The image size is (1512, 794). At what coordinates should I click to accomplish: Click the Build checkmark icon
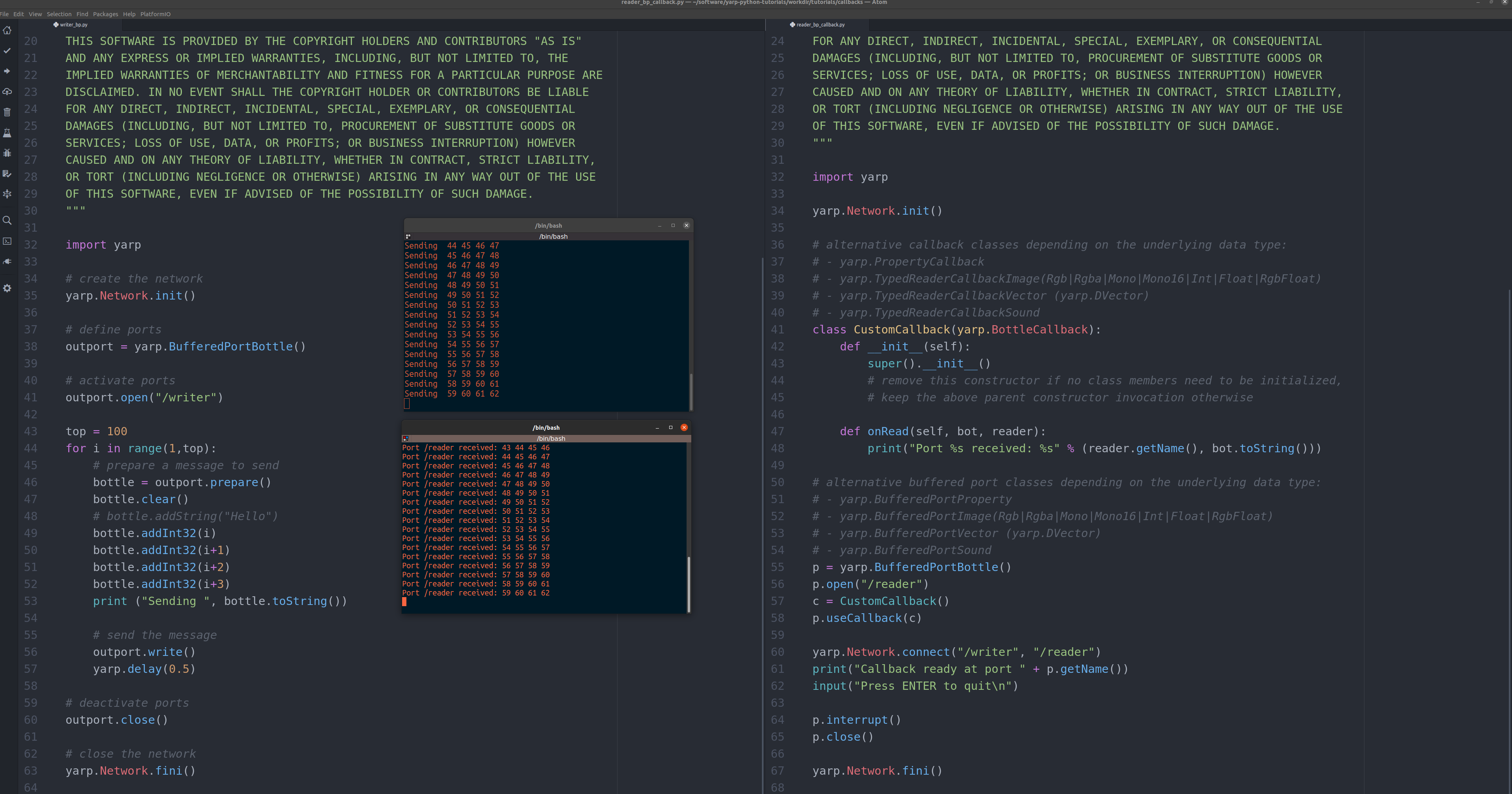click(x=7, y=51)
